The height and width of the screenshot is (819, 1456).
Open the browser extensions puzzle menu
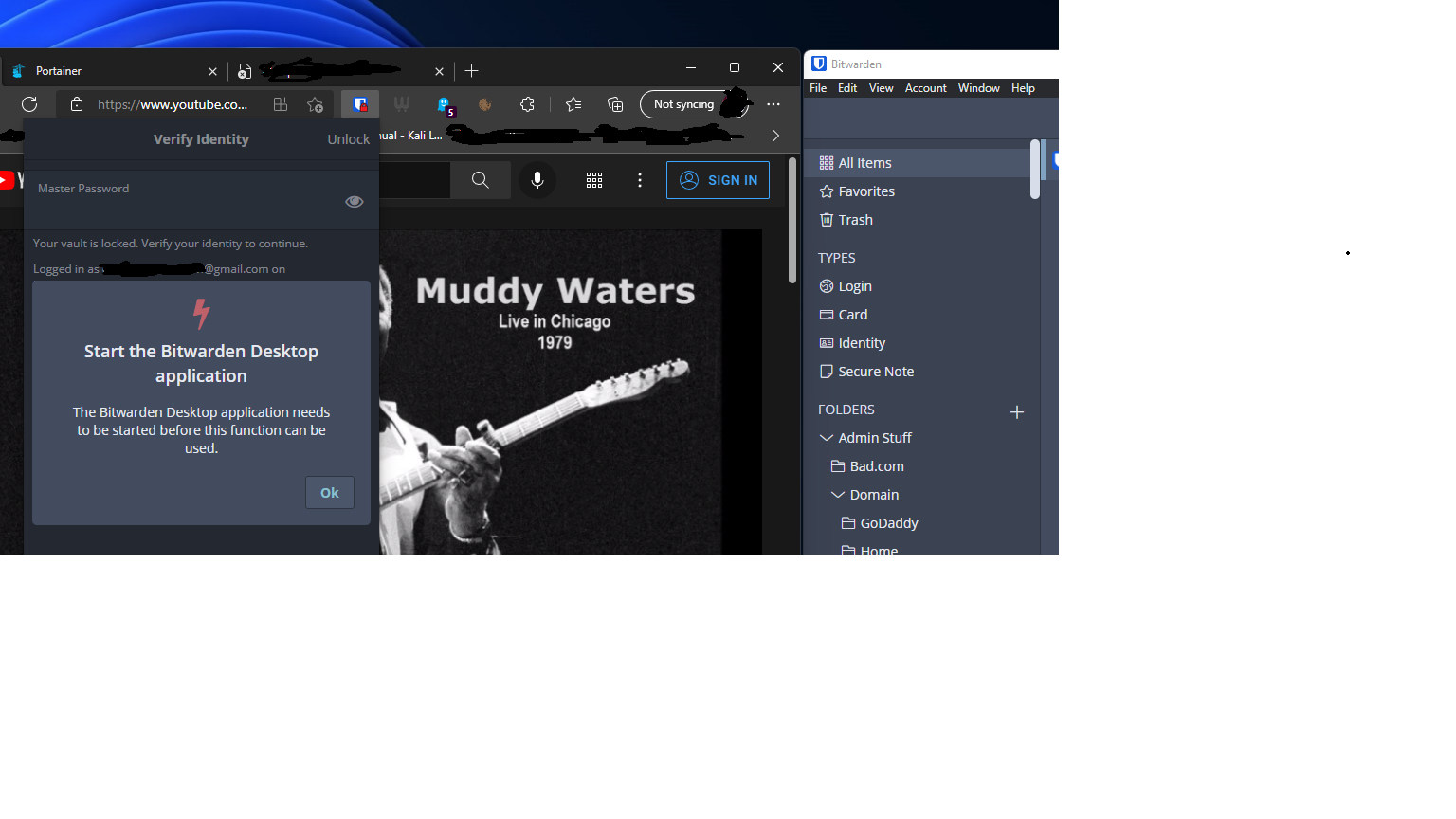pos(527,104)
